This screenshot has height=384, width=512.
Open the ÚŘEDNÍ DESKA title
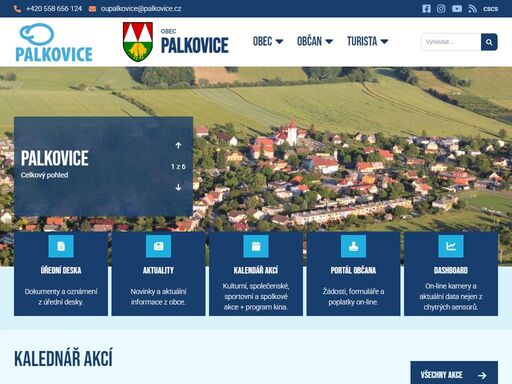pyautogui.click(x=61, y=270)
